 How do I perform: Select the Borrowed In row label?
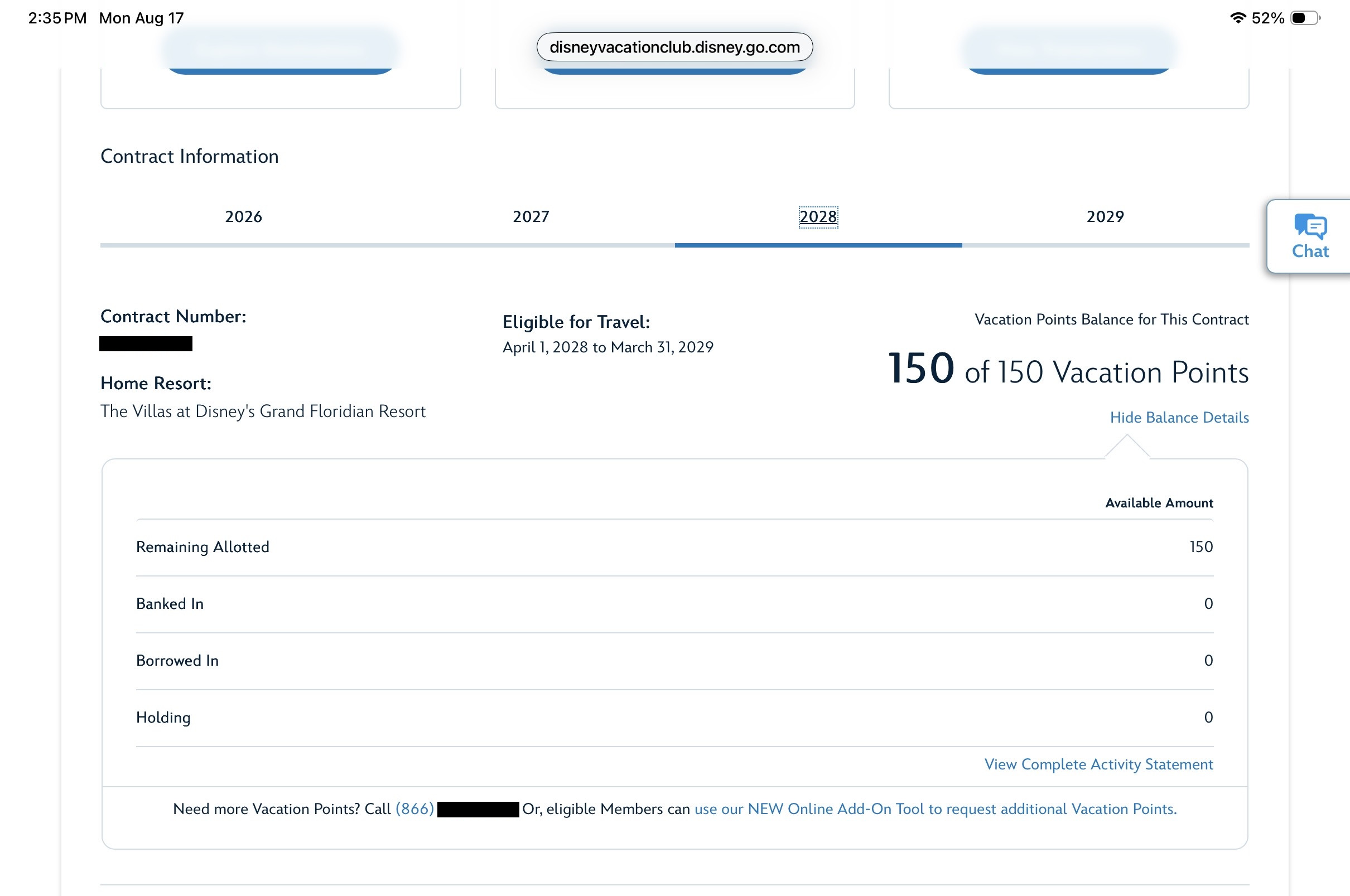click(x=177, y=661)
